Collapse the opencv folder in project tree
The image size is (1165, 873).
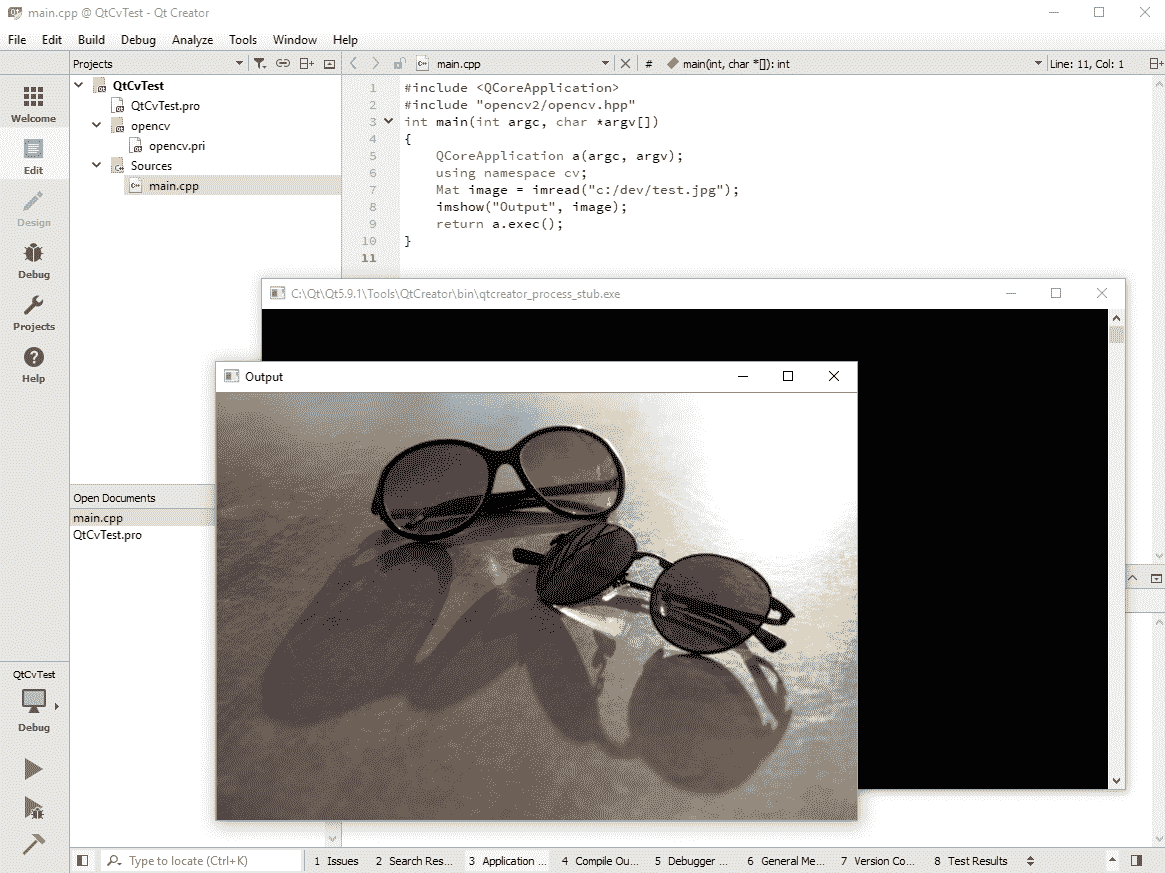click(x=97, y=126)
